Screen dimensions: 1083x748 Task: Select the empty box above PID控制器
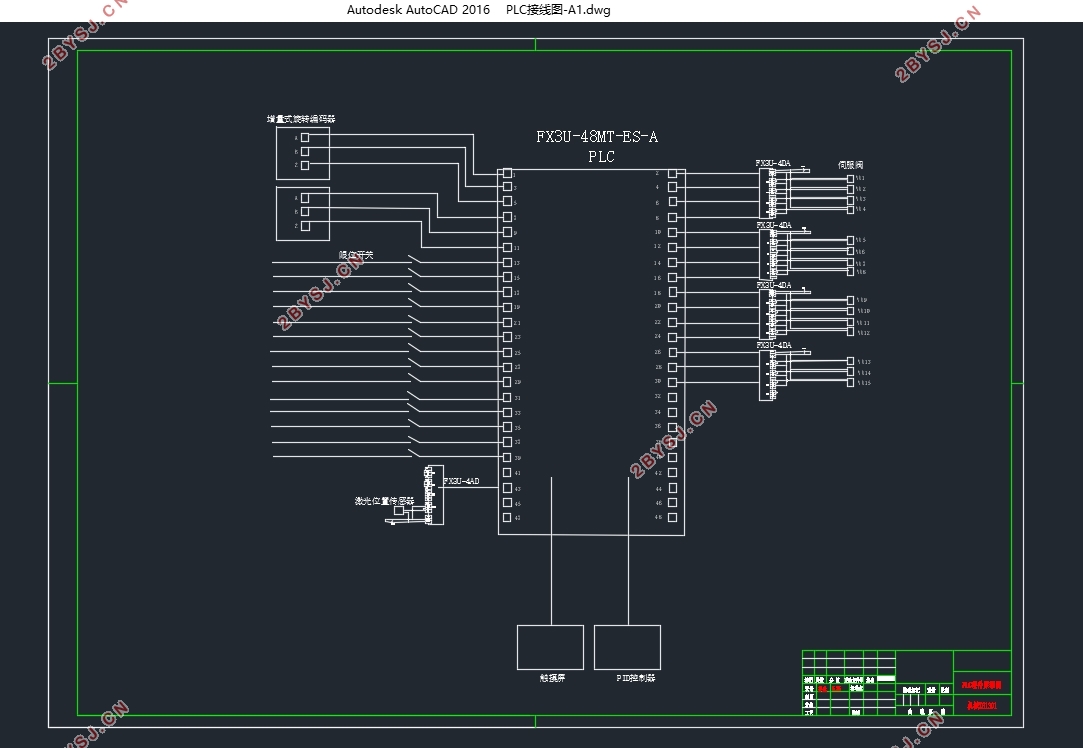click(627, 647)
